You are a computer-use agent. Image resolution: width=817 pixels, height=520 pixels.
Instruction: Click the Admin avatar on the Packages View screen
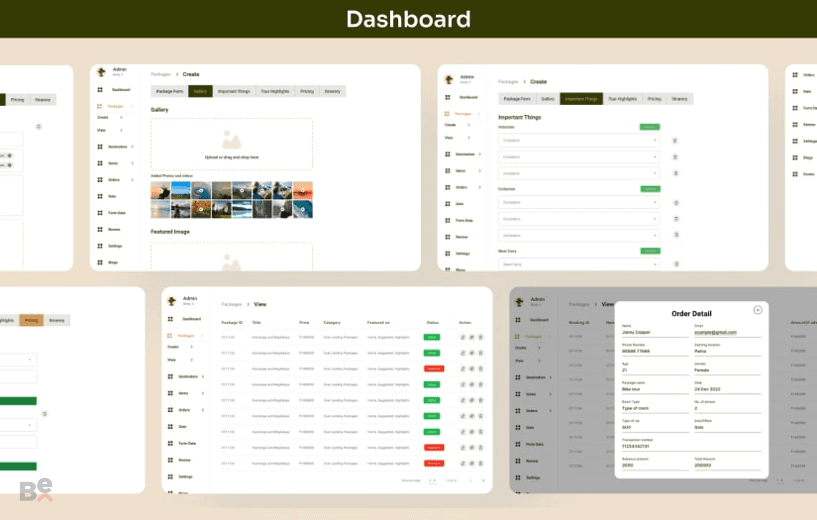tap(171, 301)
